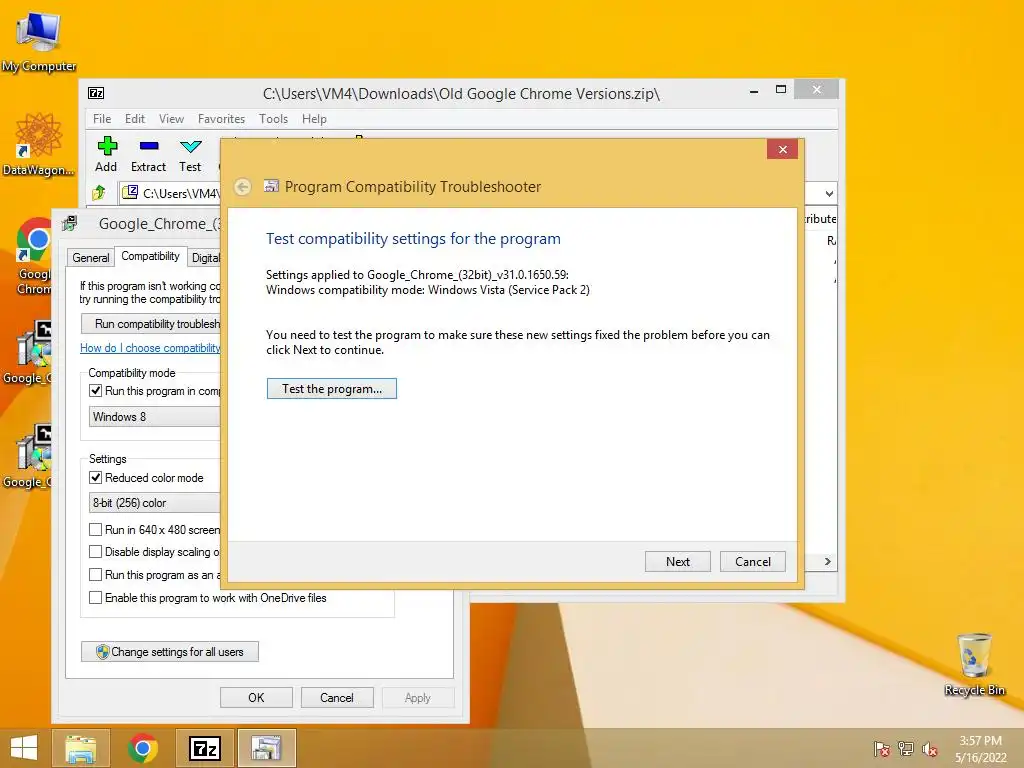Switch to the General tab
The height and width of the screenshot is (768, 1024).
pyautogui.click(x=91, y=258)
